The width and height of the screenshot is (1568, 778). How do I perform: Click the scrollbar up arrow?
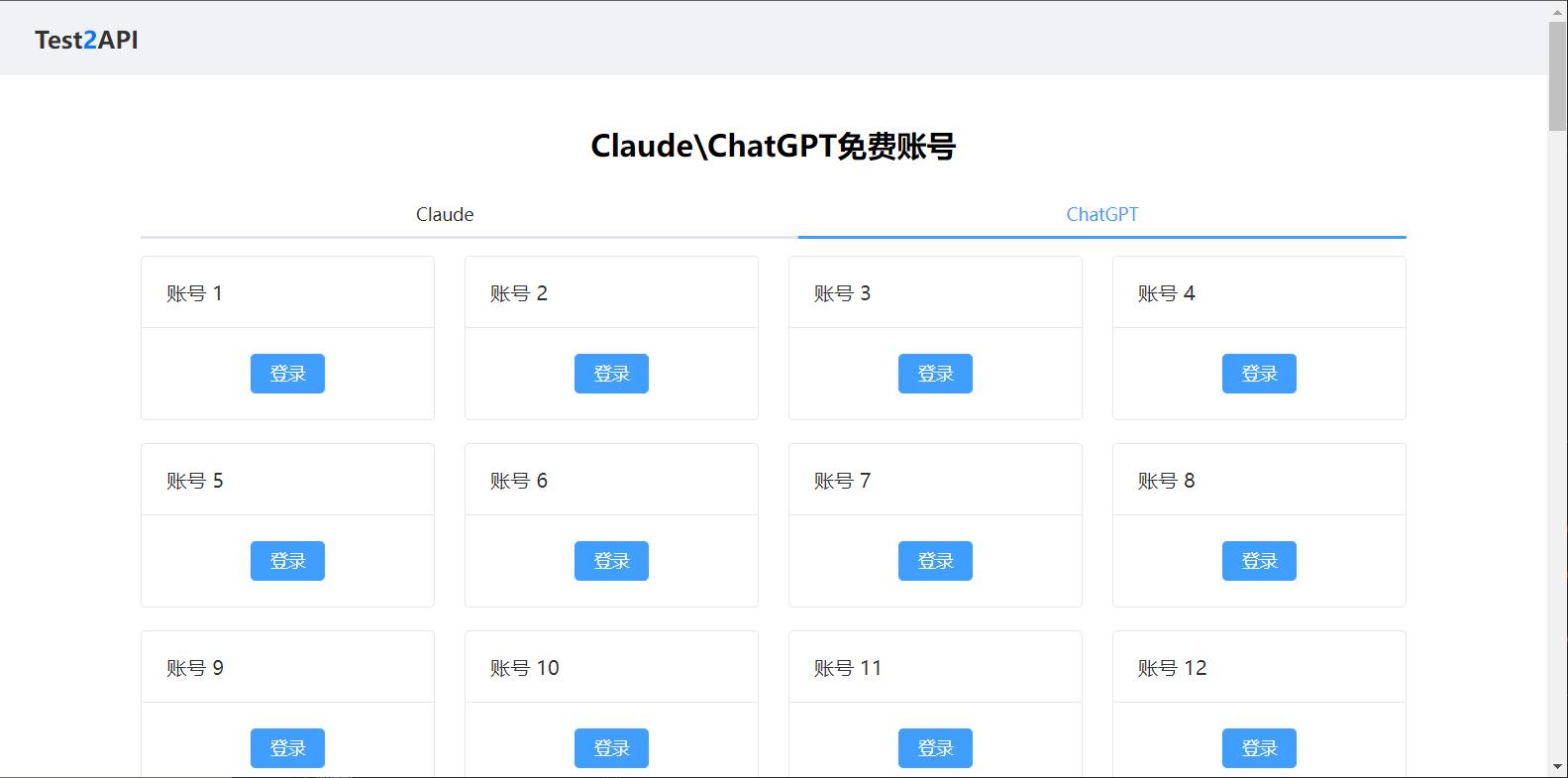point(1558,10)
